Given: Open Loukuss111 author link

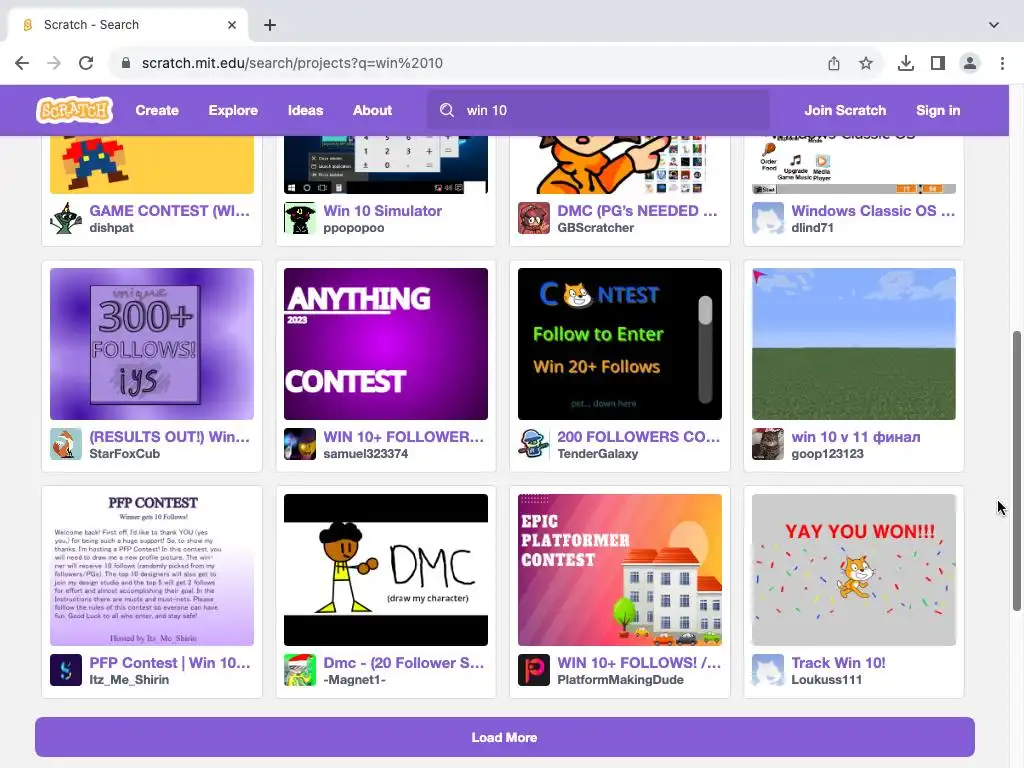Looking at the screenshot, I should point(826,680).
